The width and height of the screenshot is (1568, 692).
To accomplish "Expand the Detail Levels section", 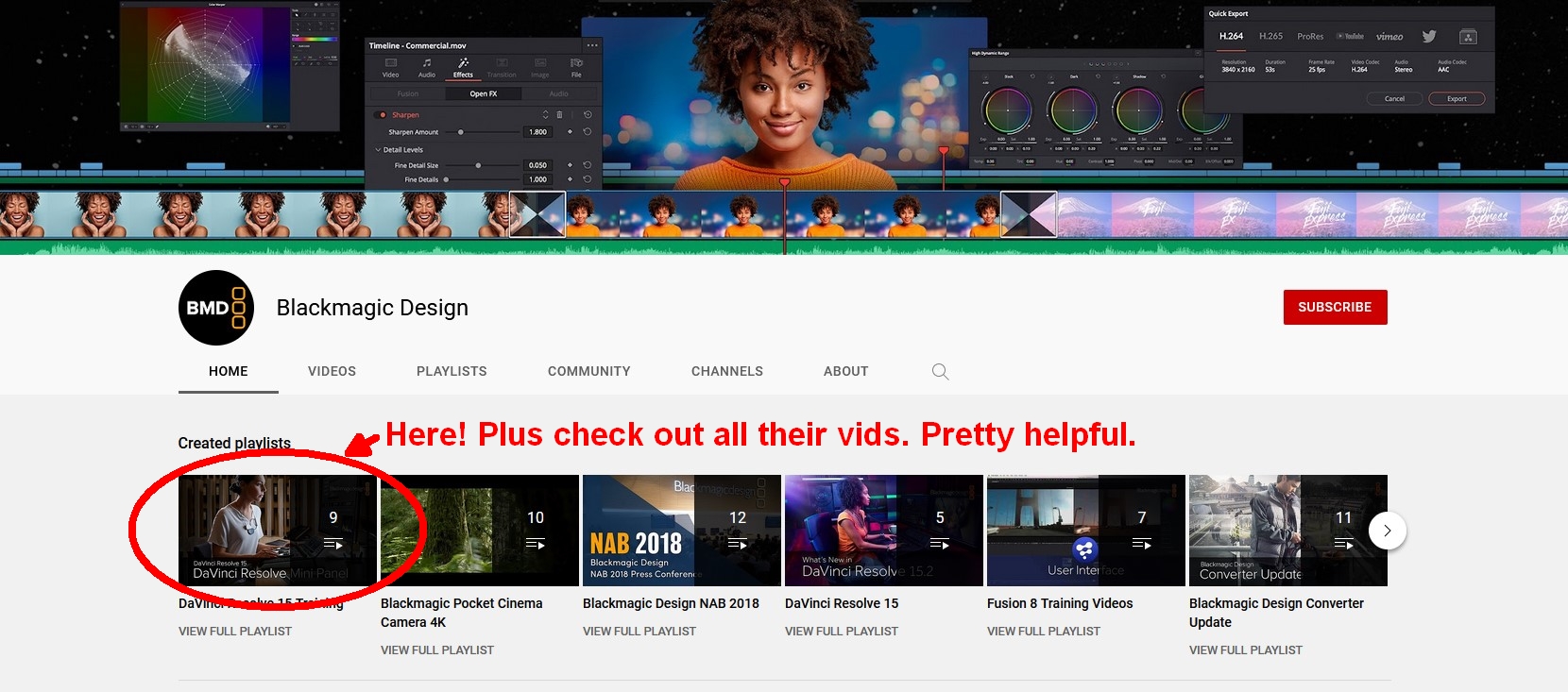I will coord(379,149).
